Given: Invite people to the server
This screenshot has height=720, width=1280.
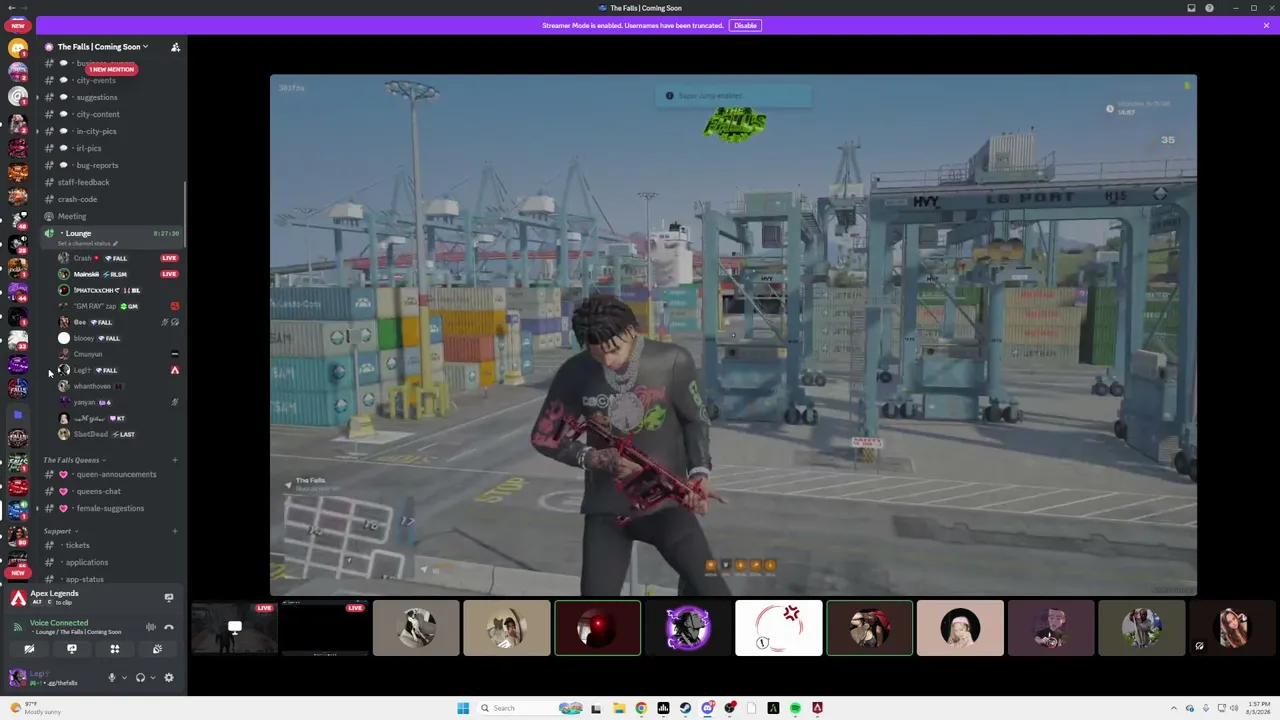Looking at the screenshot, I should tap(175, 47).
